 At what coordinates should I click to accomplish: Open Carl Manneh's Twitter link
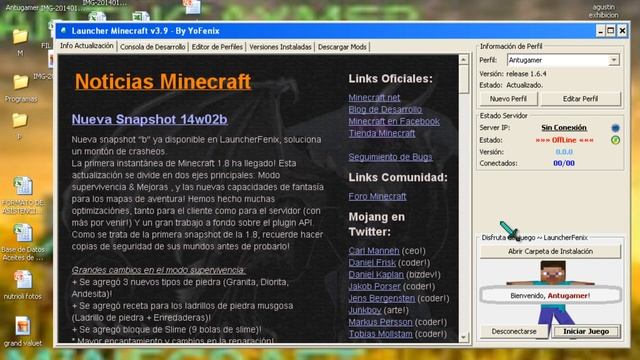pos(374,251)
